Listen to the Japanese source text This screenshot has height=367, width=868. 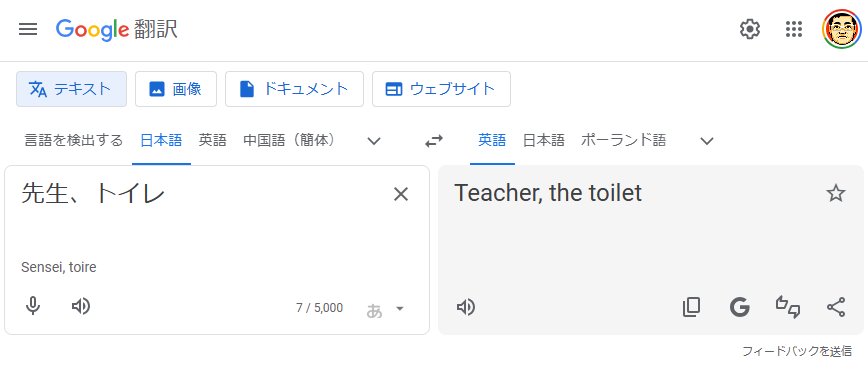[x=81, y=306]
